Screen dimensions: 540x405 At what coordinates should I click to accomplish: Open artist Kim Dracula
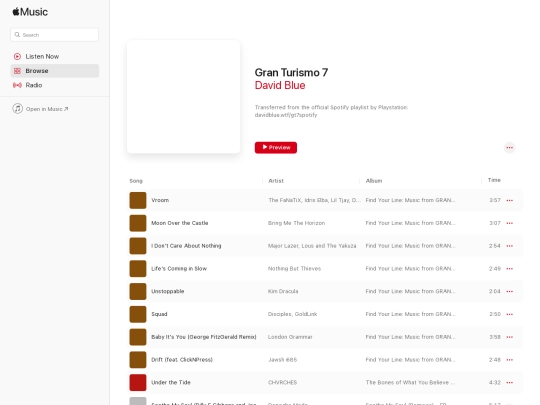283,291
